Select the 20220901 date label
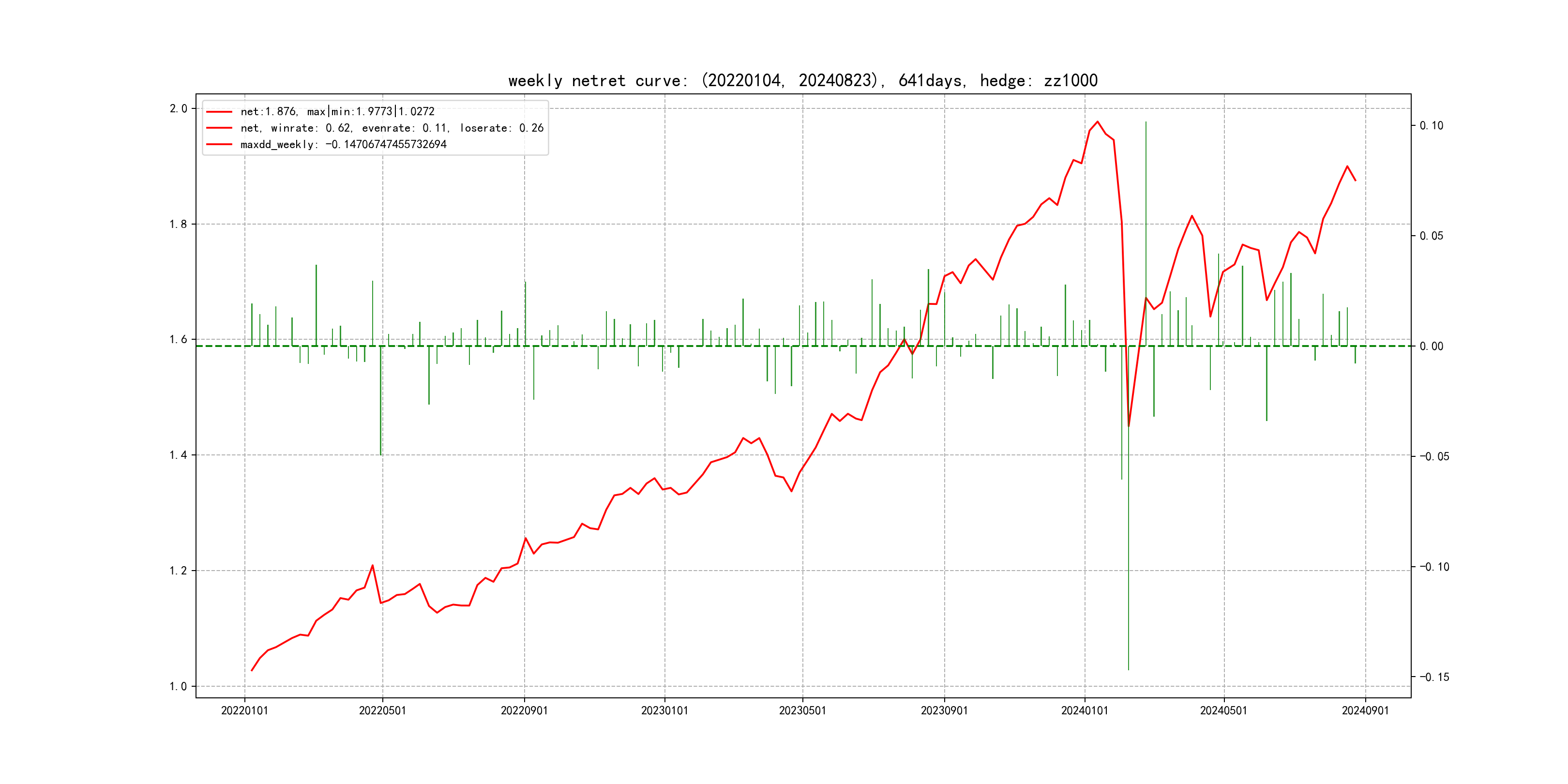The image size is (1568, 784). coord(524,710)
